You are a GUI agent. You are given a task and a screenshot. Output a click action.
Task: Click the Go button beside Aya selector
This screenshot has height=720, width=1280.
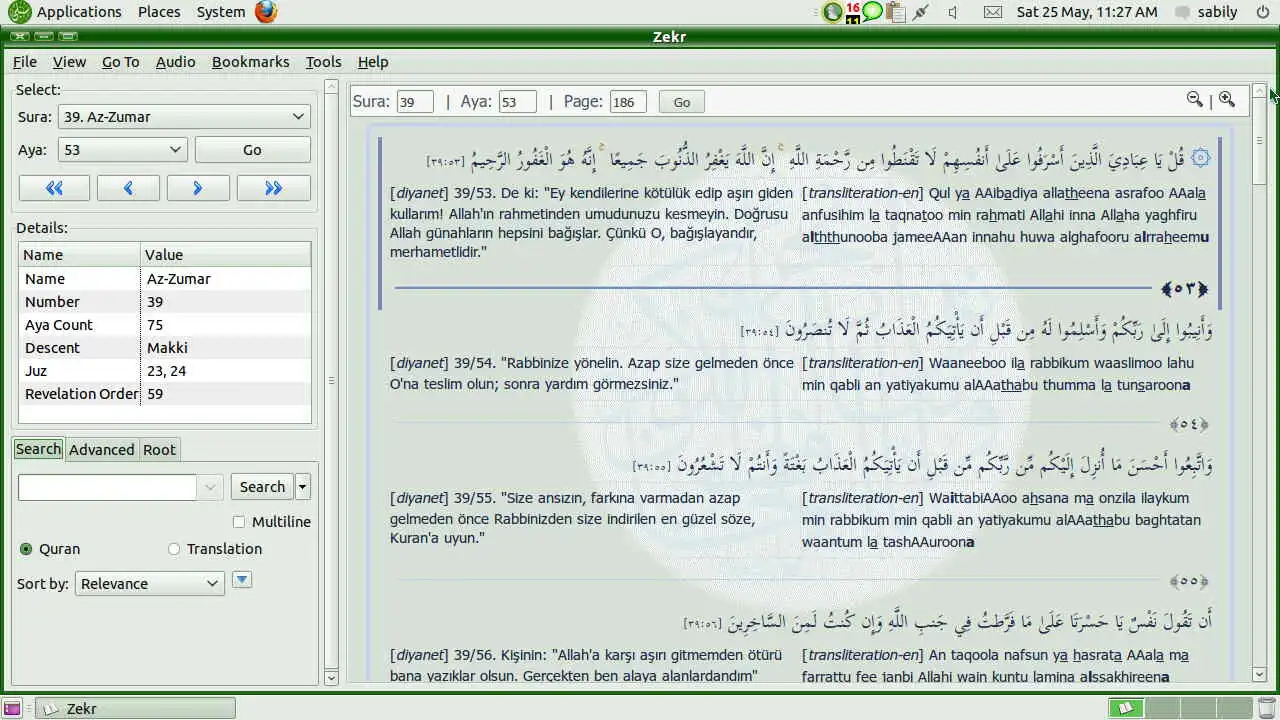pyautogui.click(x=252, y=150)
